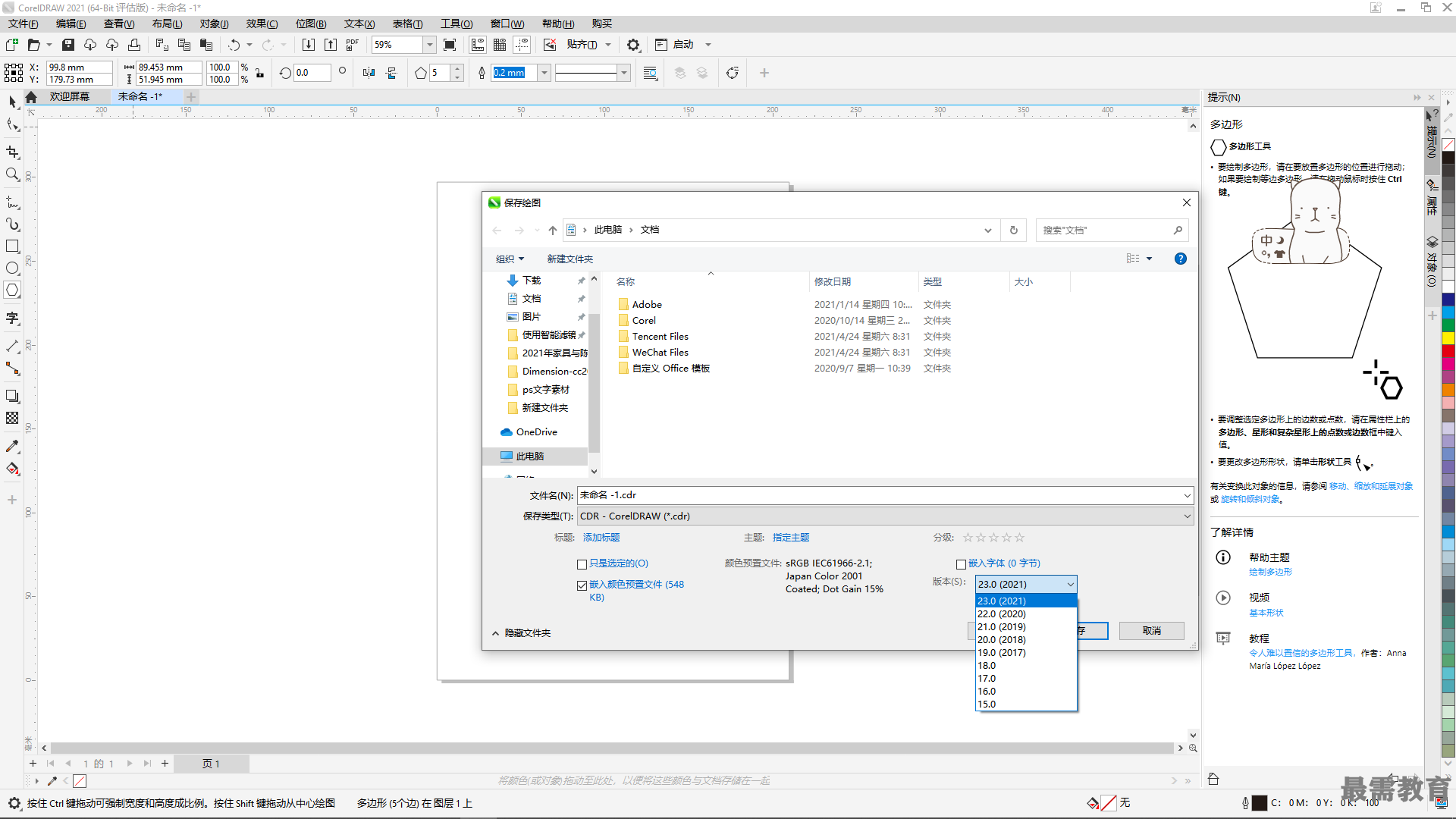Click the 取消 button
1456x819 pixels.
(x=1152, y=631)
